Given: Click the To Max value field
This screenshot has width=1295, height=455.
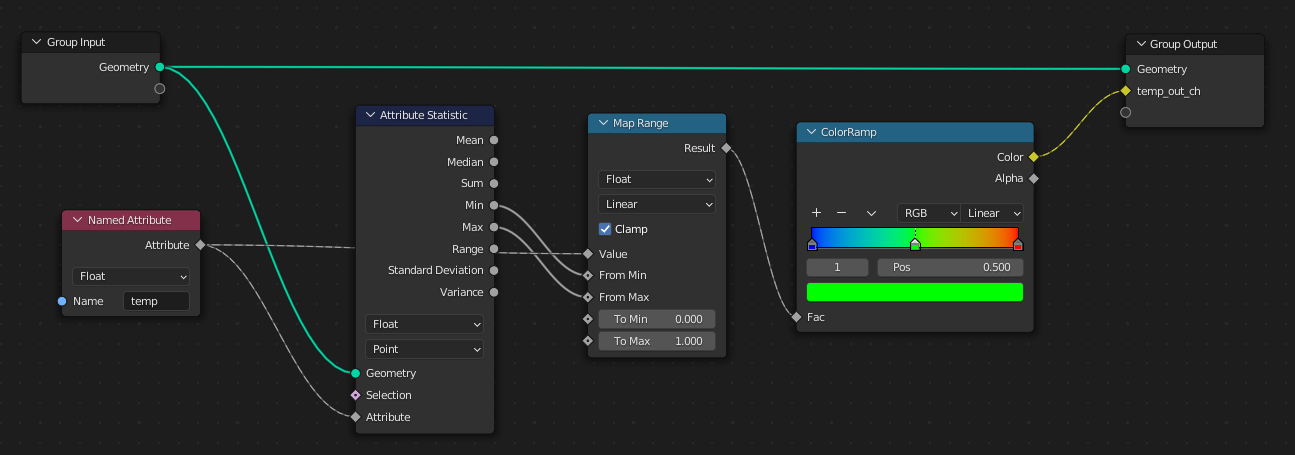Looking at the screenshot, I should click(x=657, y=341).
